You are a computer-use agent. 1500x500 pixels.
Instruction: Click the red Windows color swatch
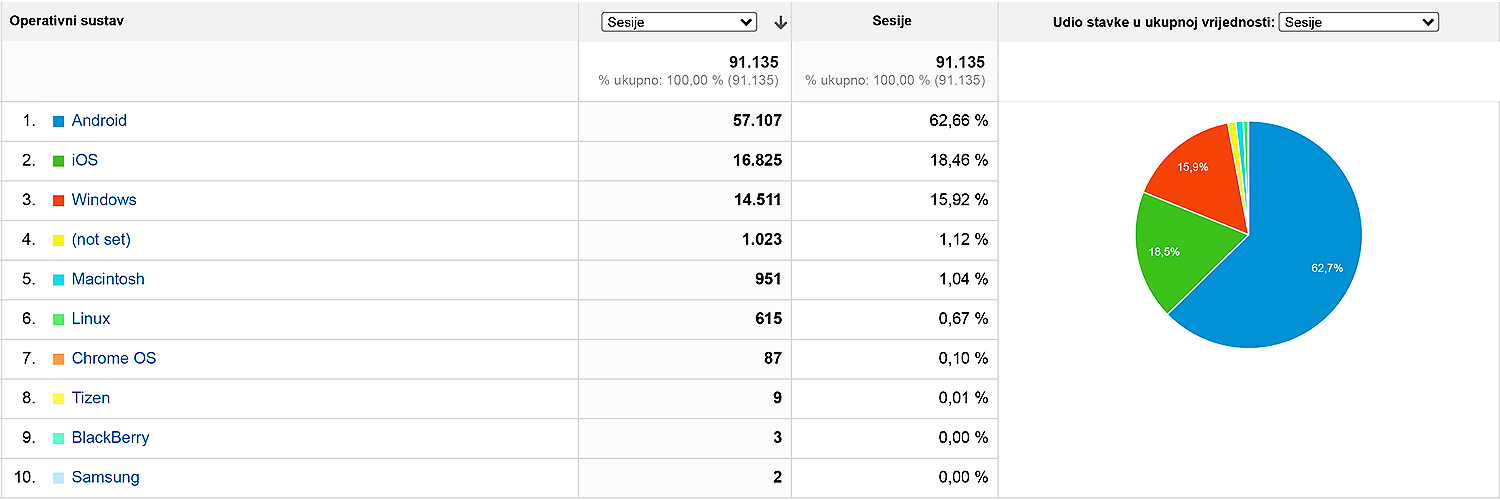(x=59, y=200)
